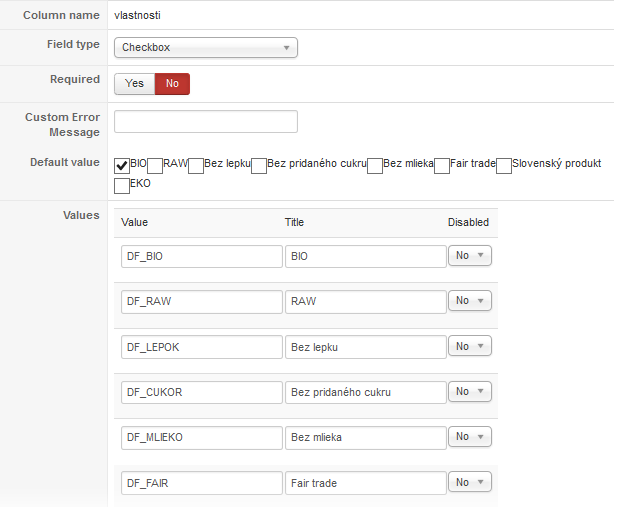Click the Custom Error Message field
Viewport: 617px width, 507px height.
point(206,122)
